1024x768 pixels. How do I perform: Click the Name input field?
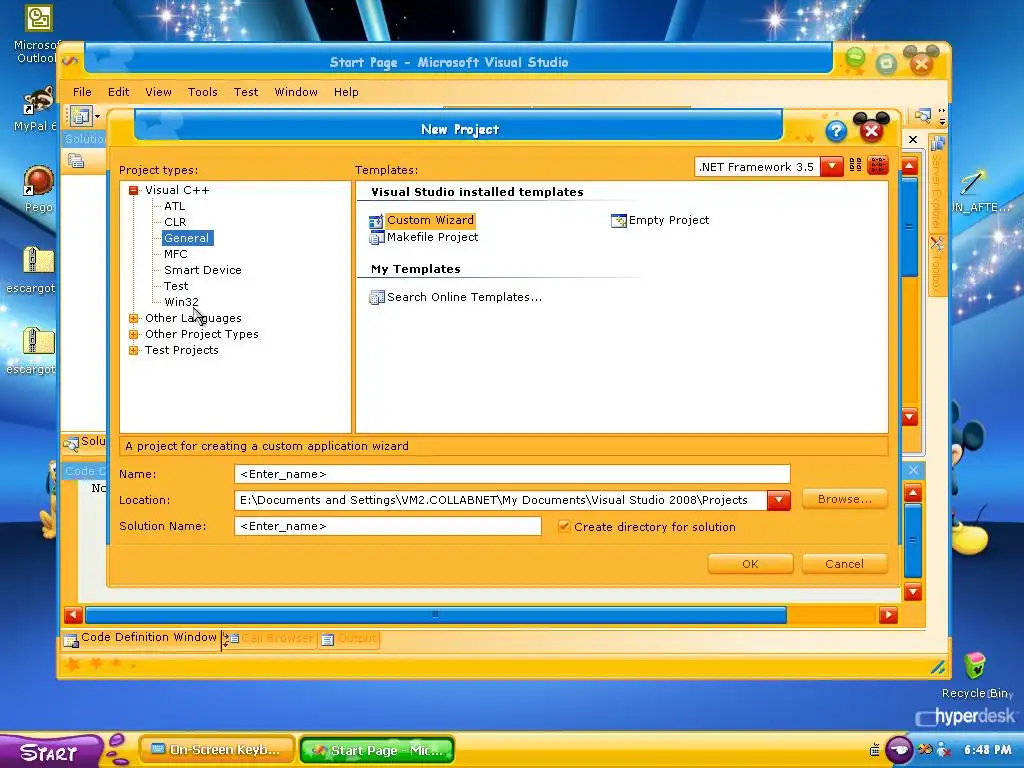tap(512, 474)
